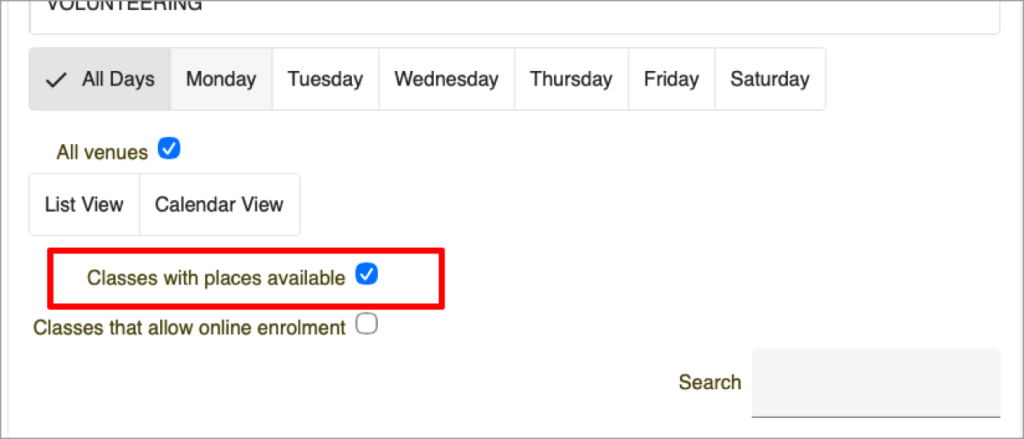Open the VOLUNTEERING category selector

515,14
